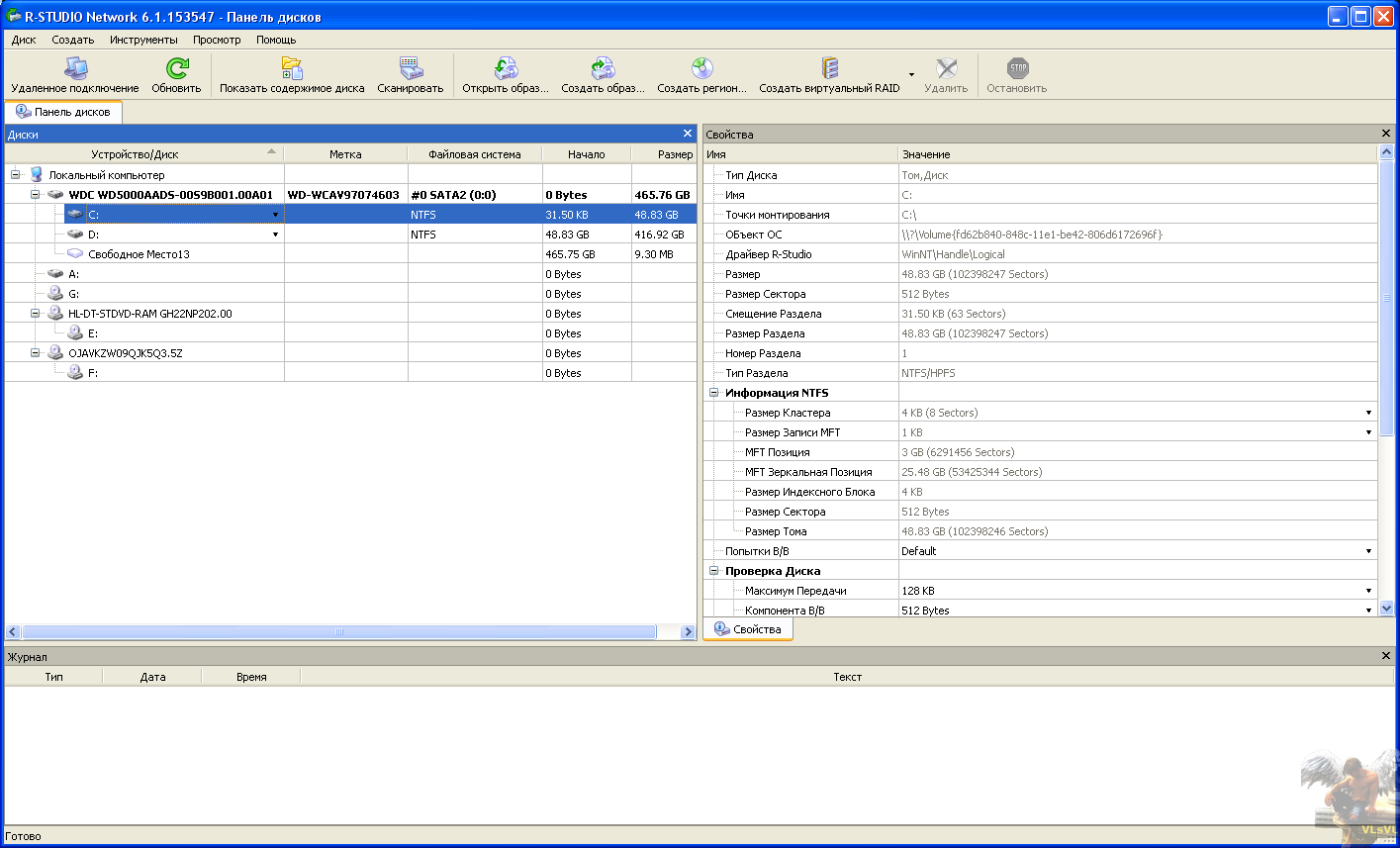Collapse the Информация NTFS property group

click(x=713, y=393)
